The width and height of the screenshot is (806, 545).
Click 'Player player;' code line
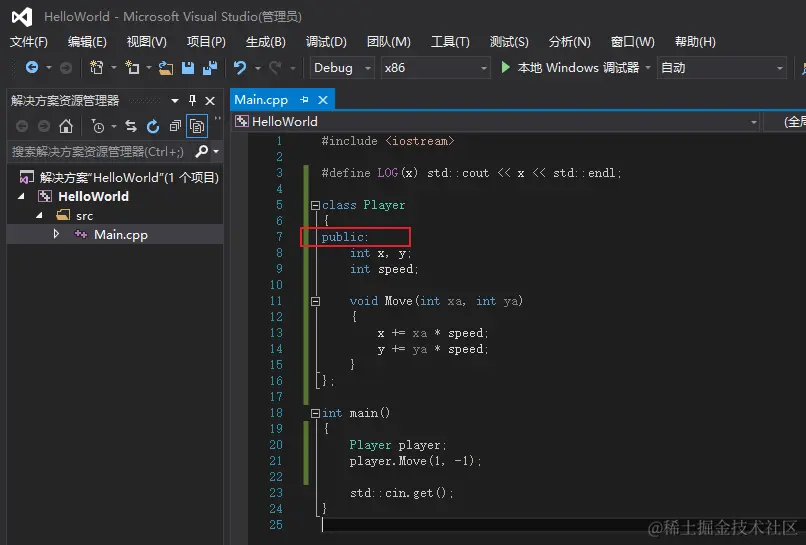[x=398, y=445]
